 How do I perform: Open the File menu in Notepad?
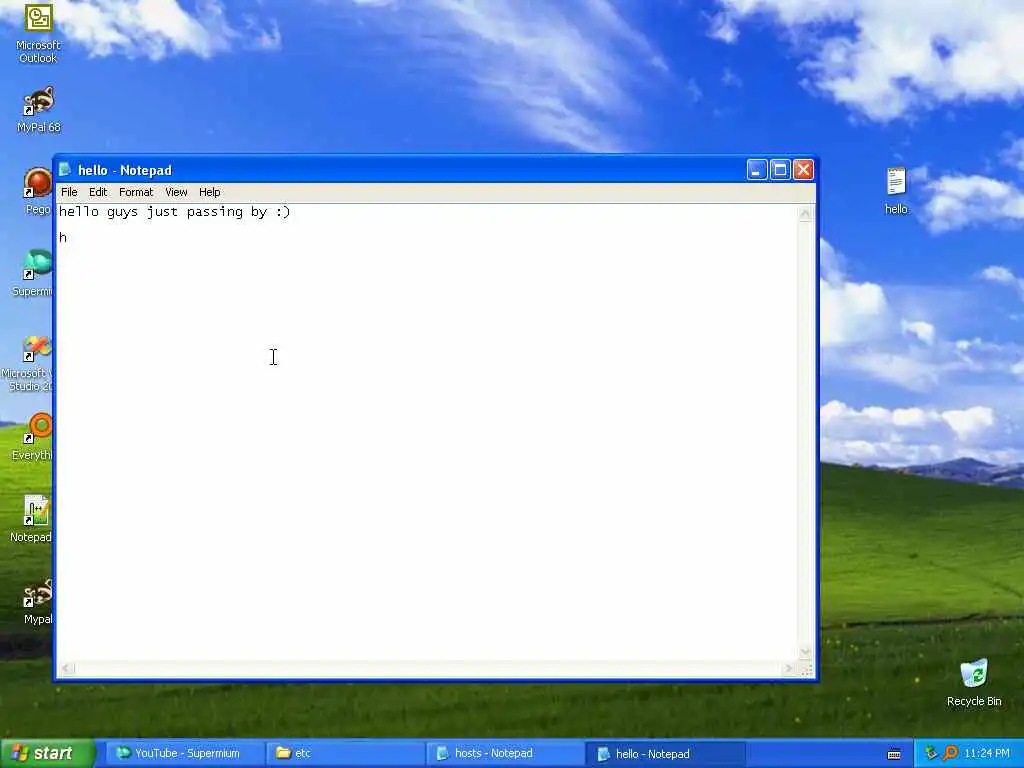tap(69, 192)
